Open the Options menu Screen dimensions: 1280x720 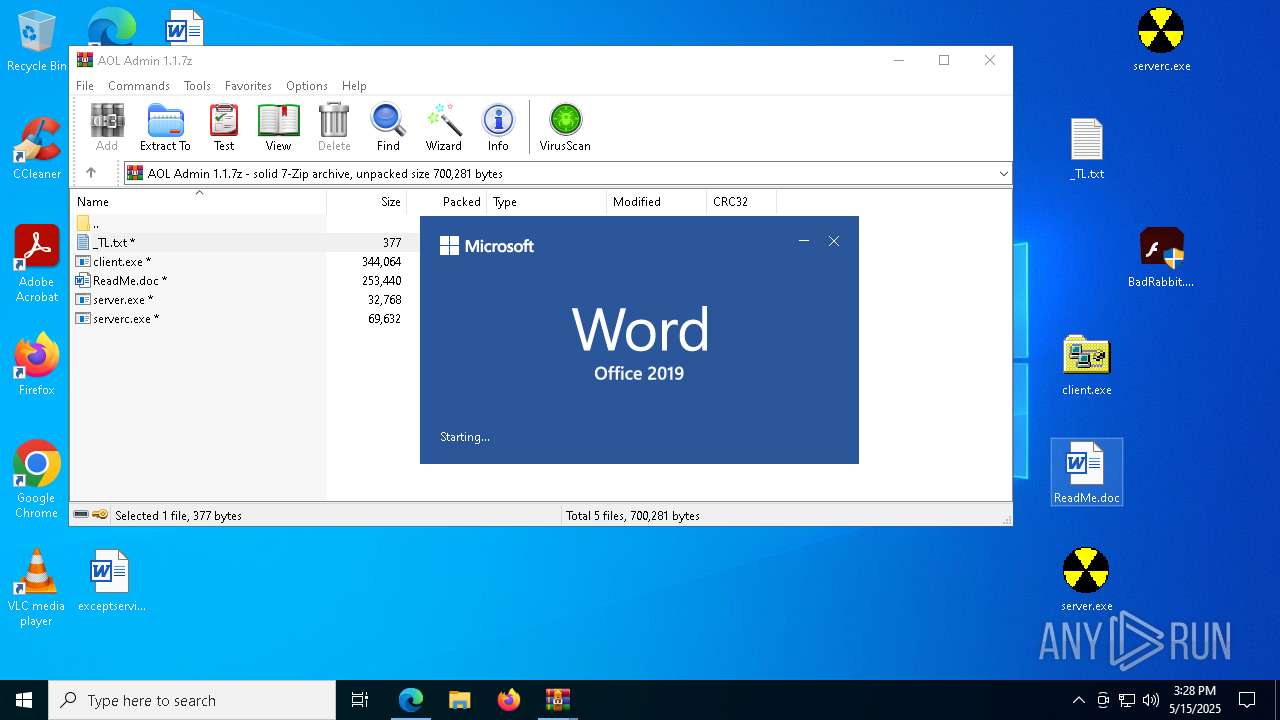pos(307,86)
